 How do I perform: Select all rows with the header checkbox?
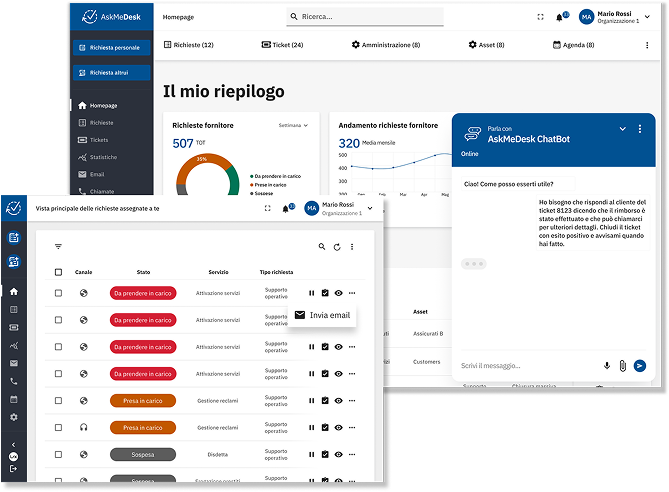tap(58, 272)
